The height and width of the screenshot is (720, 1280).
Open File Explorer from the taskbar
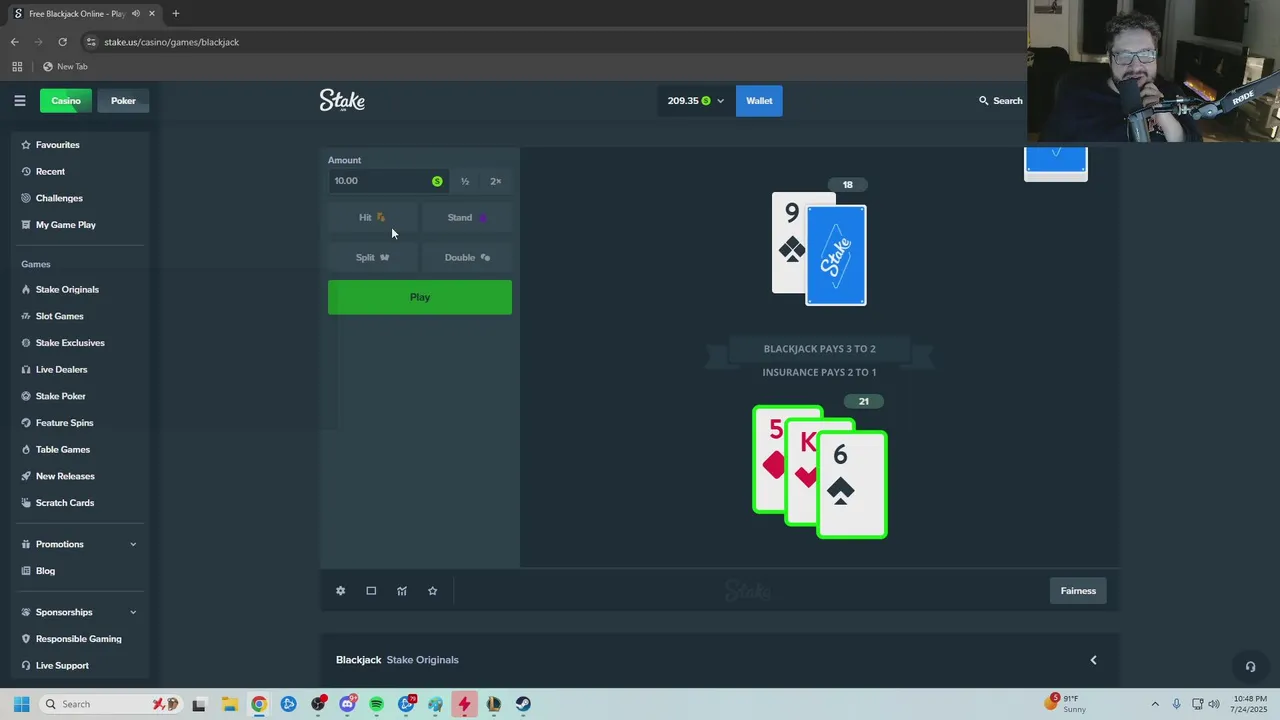tap(229, 704)
